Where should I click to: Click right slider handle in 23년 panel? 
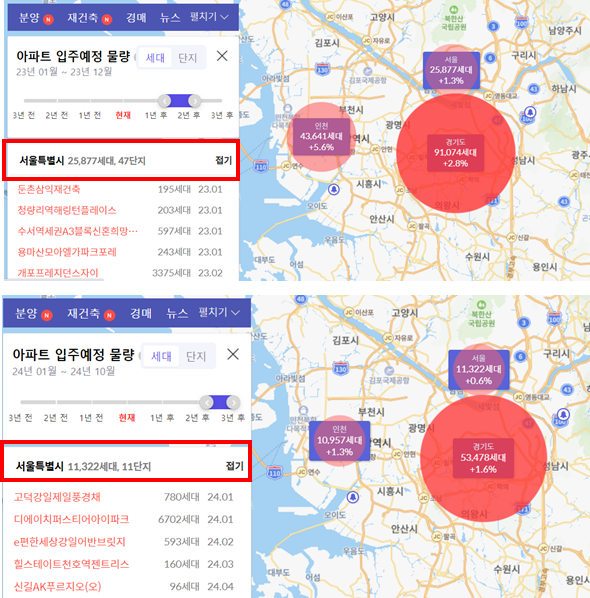pyautogui.click(x=195, y=101)
